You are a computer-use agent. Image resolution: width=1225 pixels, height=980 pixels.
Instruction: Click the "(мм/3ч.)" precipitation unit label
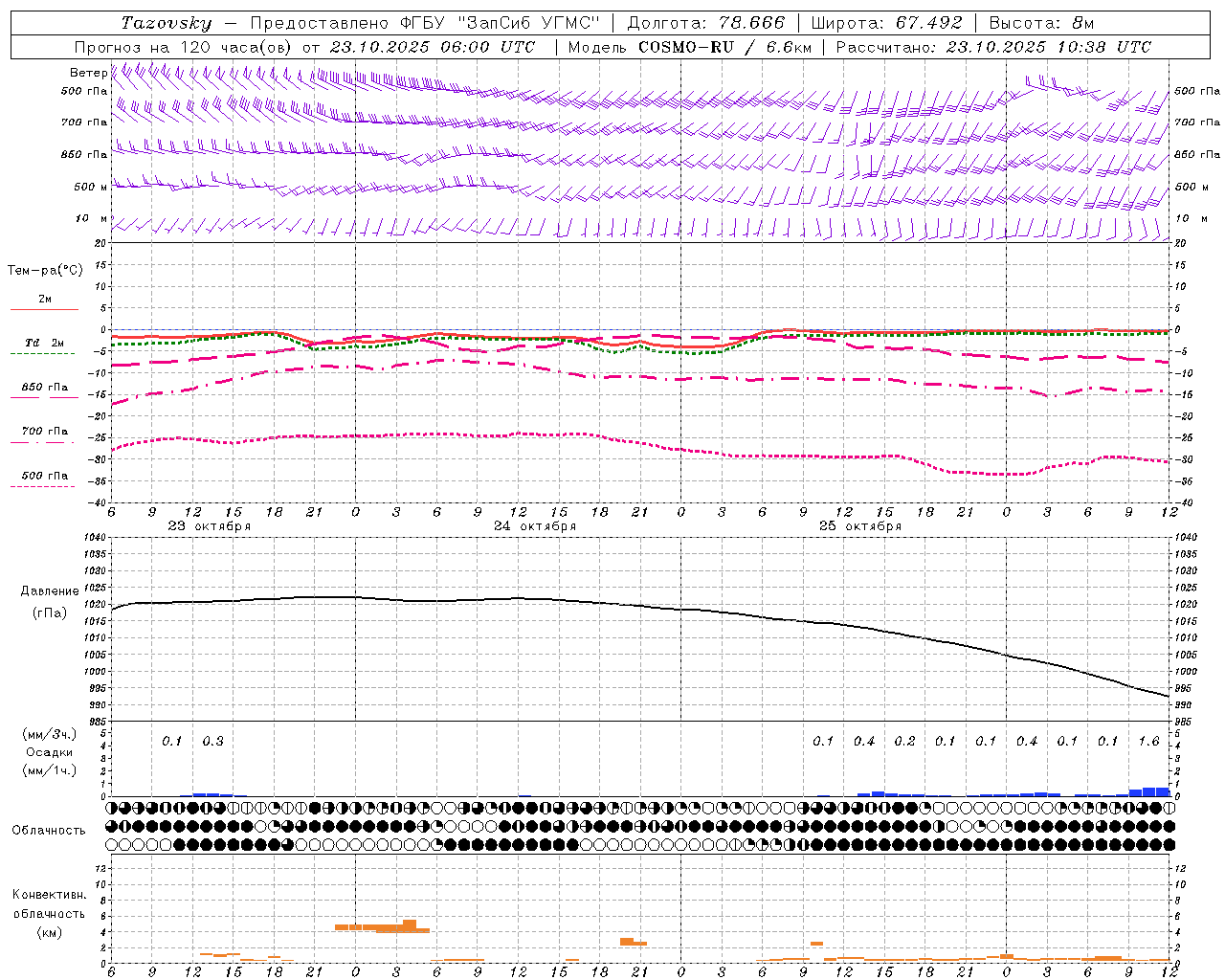50,734
